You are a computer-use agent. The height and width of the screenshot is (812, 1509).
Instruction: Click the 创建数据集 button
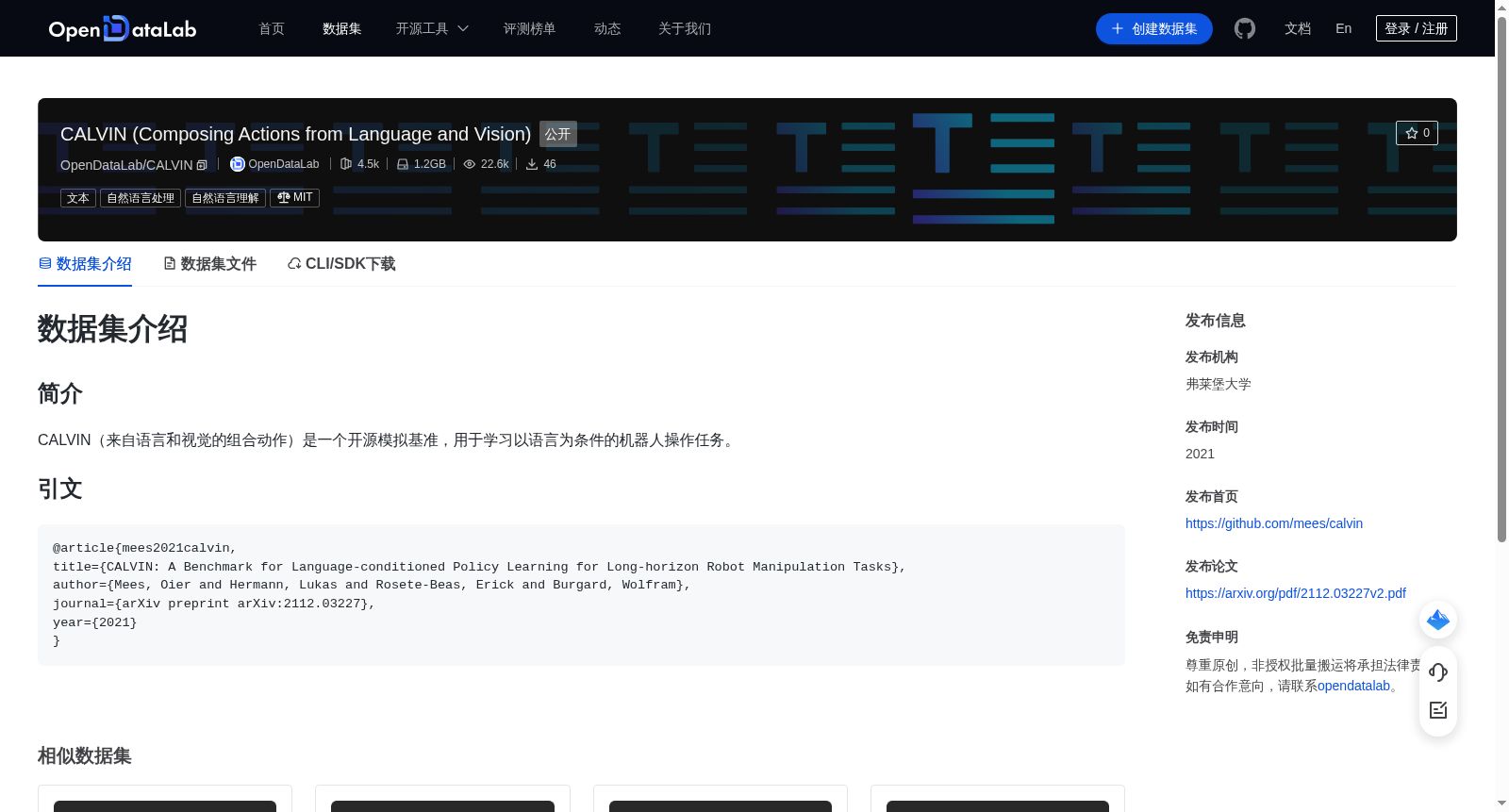tap(1154, 28)
